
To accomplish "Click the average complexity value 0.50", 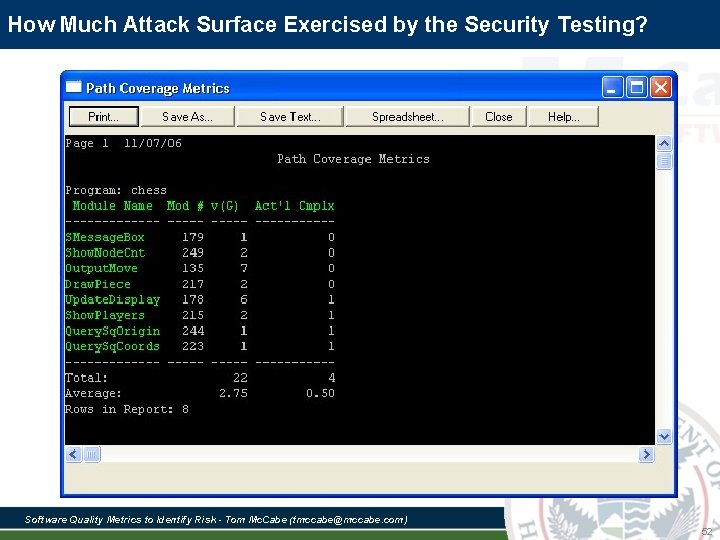I will (321, 394).
